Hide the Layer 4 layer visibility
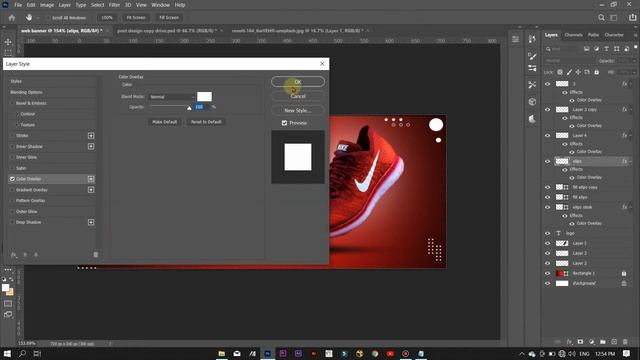This screenshot has height=360, width=640. [548, 136]
